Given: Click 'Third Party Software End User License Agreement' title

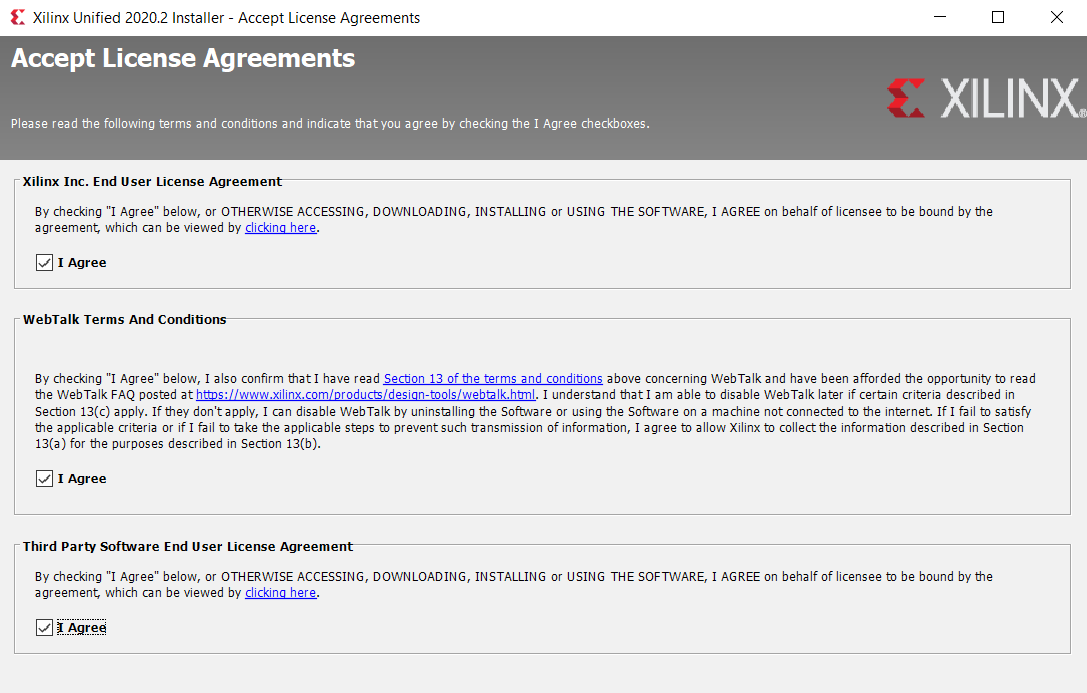Looking at the screenshot, I should 188,547.
